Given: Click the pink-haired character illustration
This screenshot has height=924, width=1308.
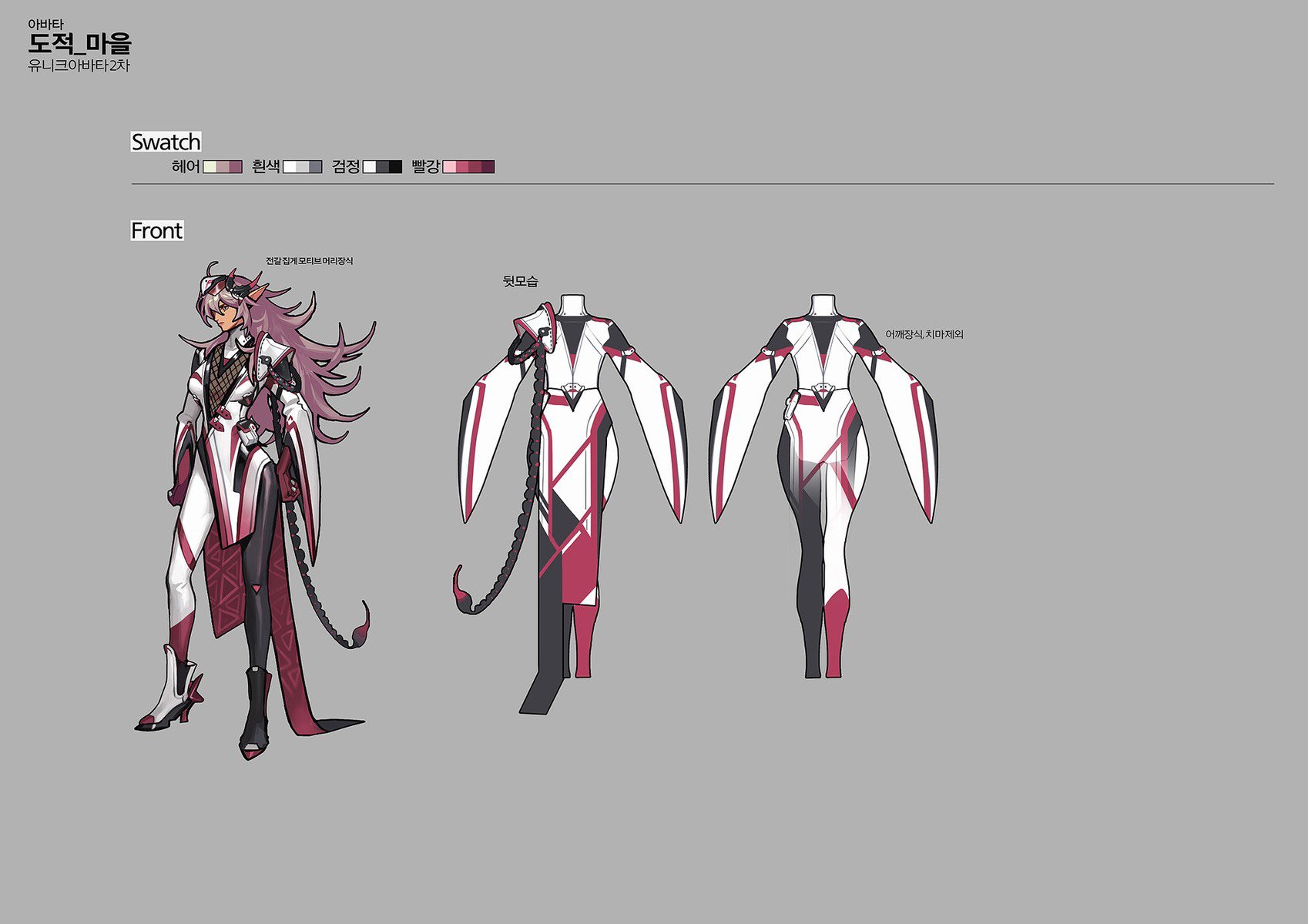Looking at the screenshot, I should [255, 511].
